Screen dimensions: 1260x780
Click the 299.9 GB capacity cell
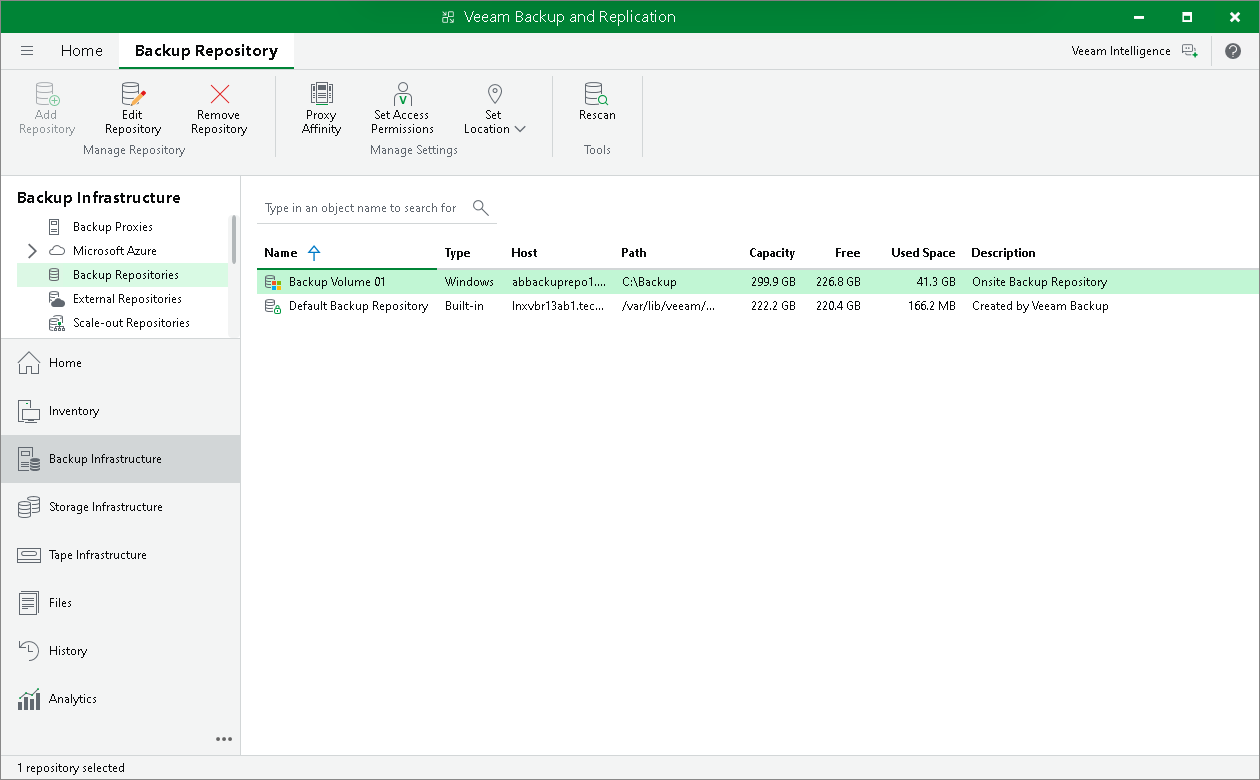coord(772,282)
